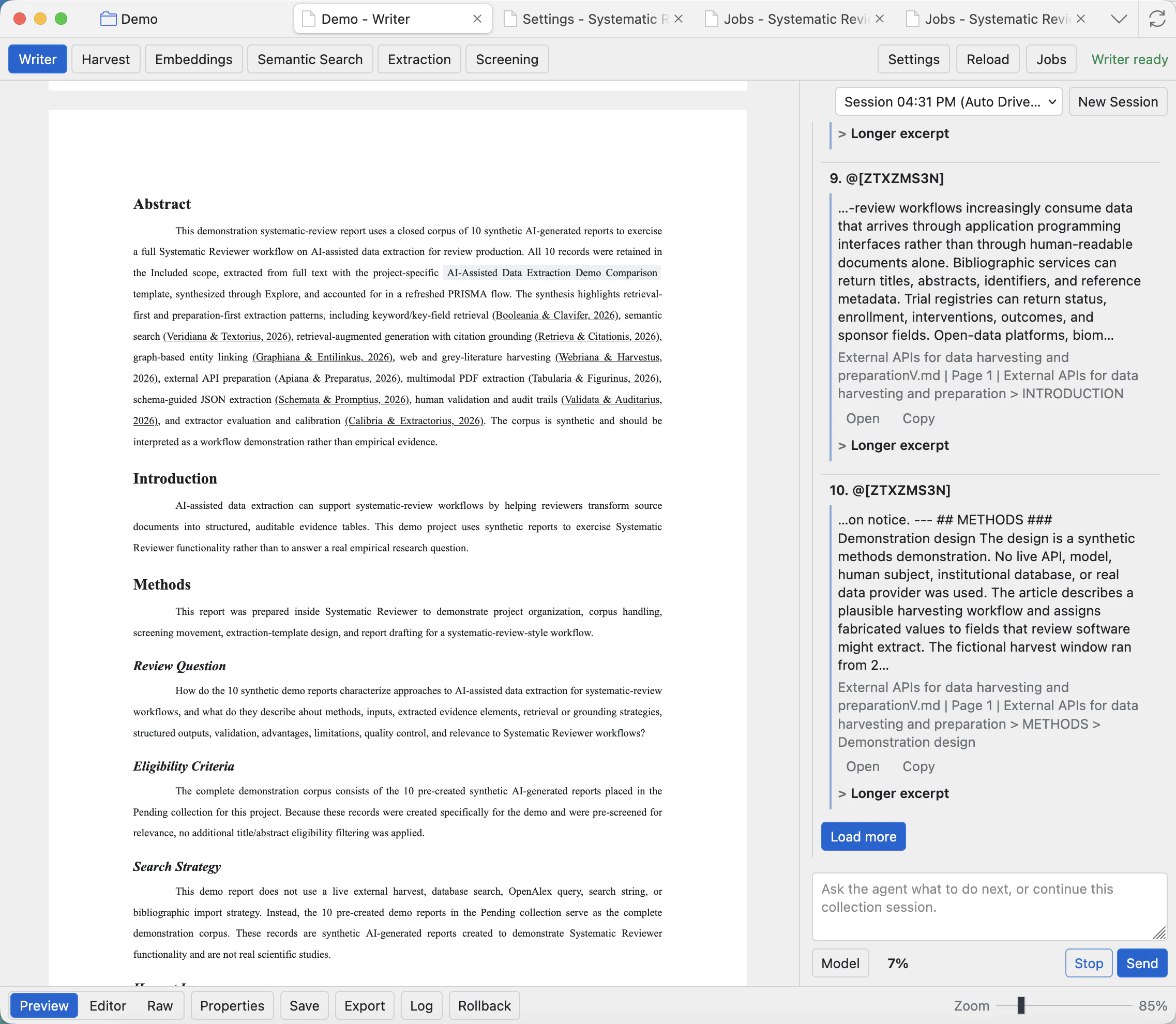Close the Demo - Writer tab
This screenshot has width=1176, height=1024.
pos(477,19)
